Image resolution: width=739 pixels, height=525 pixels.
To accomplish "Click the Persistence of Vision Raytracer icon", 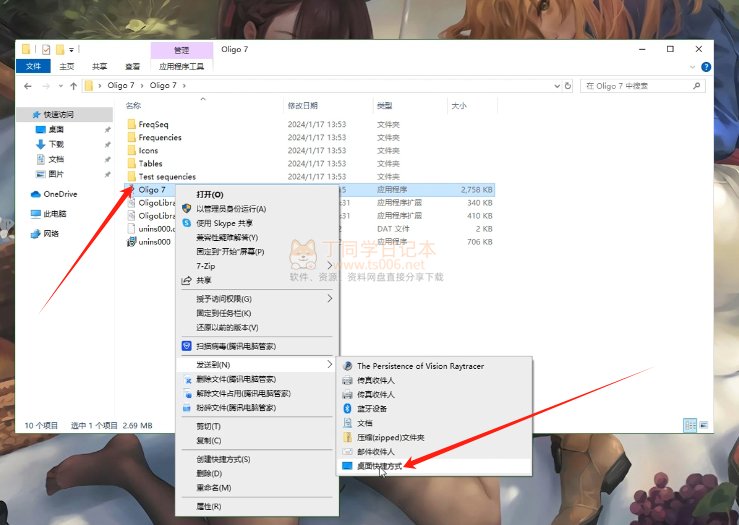I will point(347,366).
